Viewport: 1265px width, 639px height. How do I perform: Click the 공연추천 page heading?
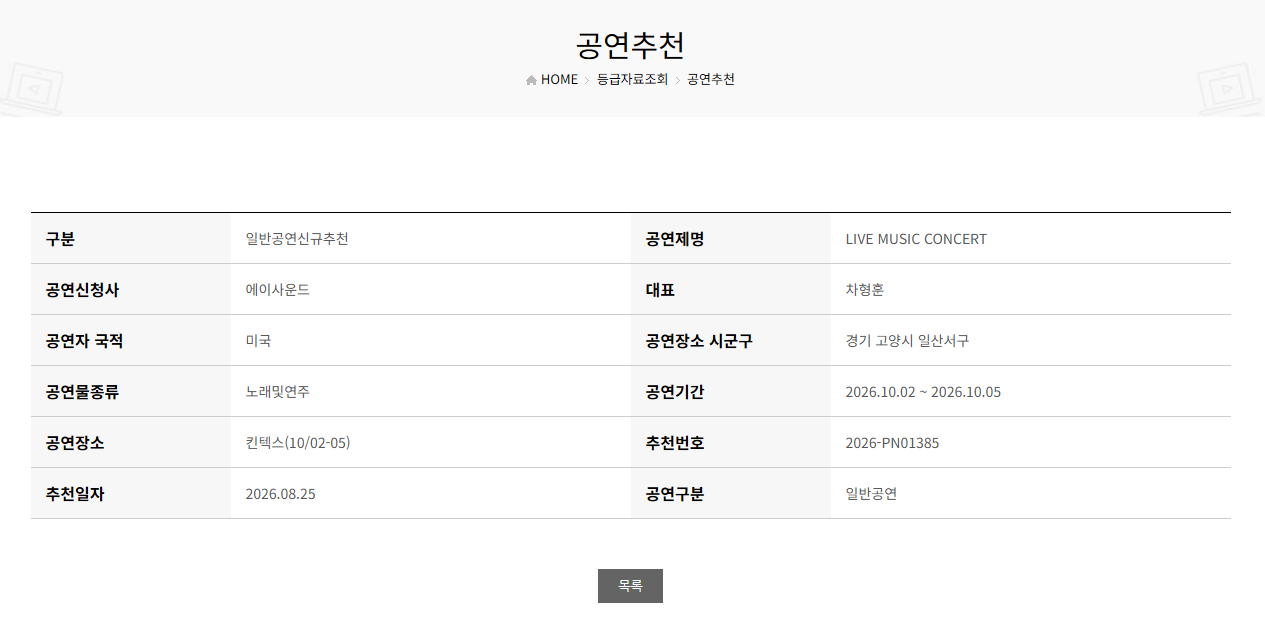[x=630, y=45]
